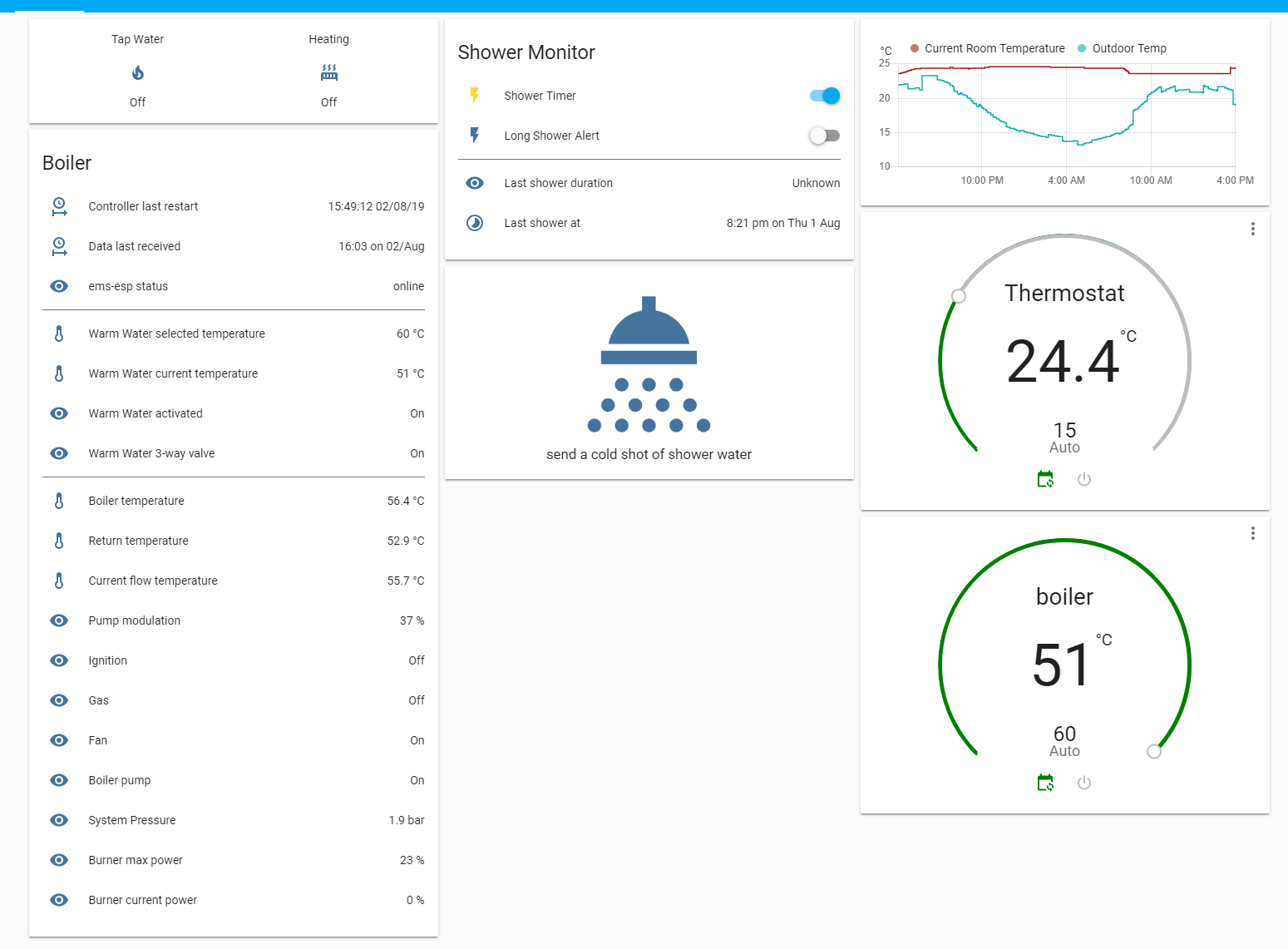Turn off the Shower Timer switch

click(823, 96)
